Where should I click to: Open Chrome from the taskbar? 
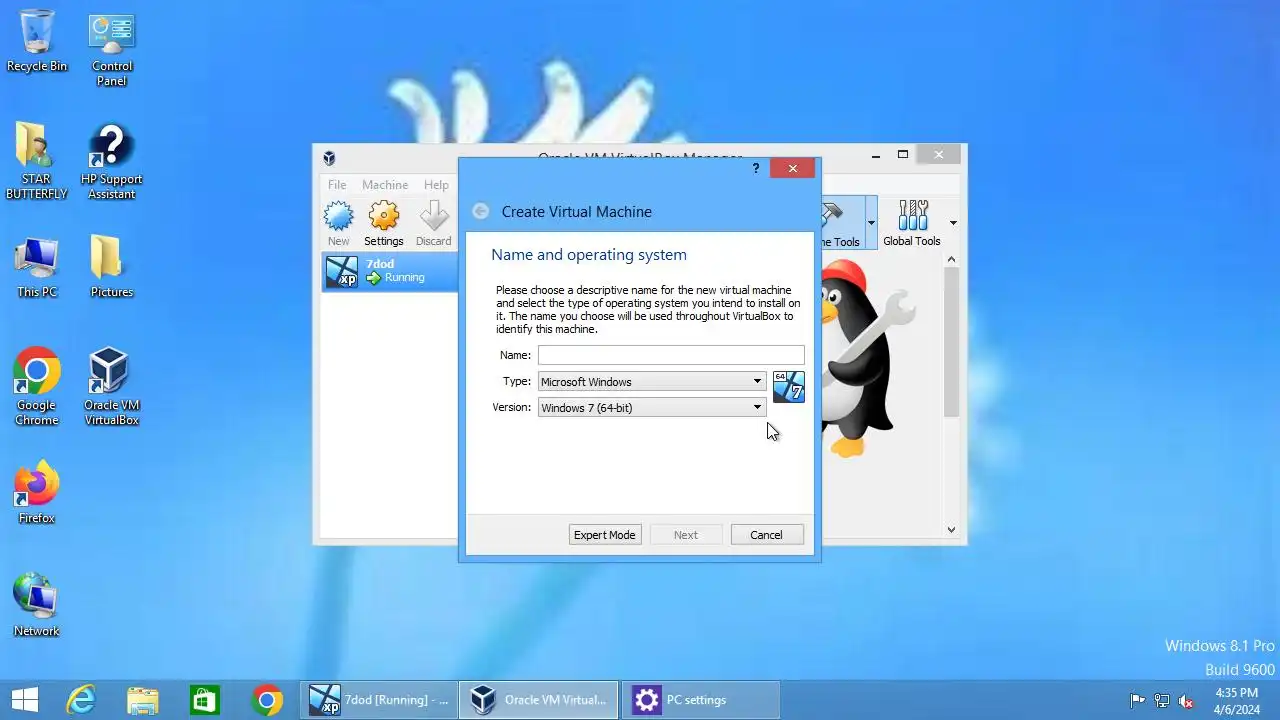coord(267,700)
